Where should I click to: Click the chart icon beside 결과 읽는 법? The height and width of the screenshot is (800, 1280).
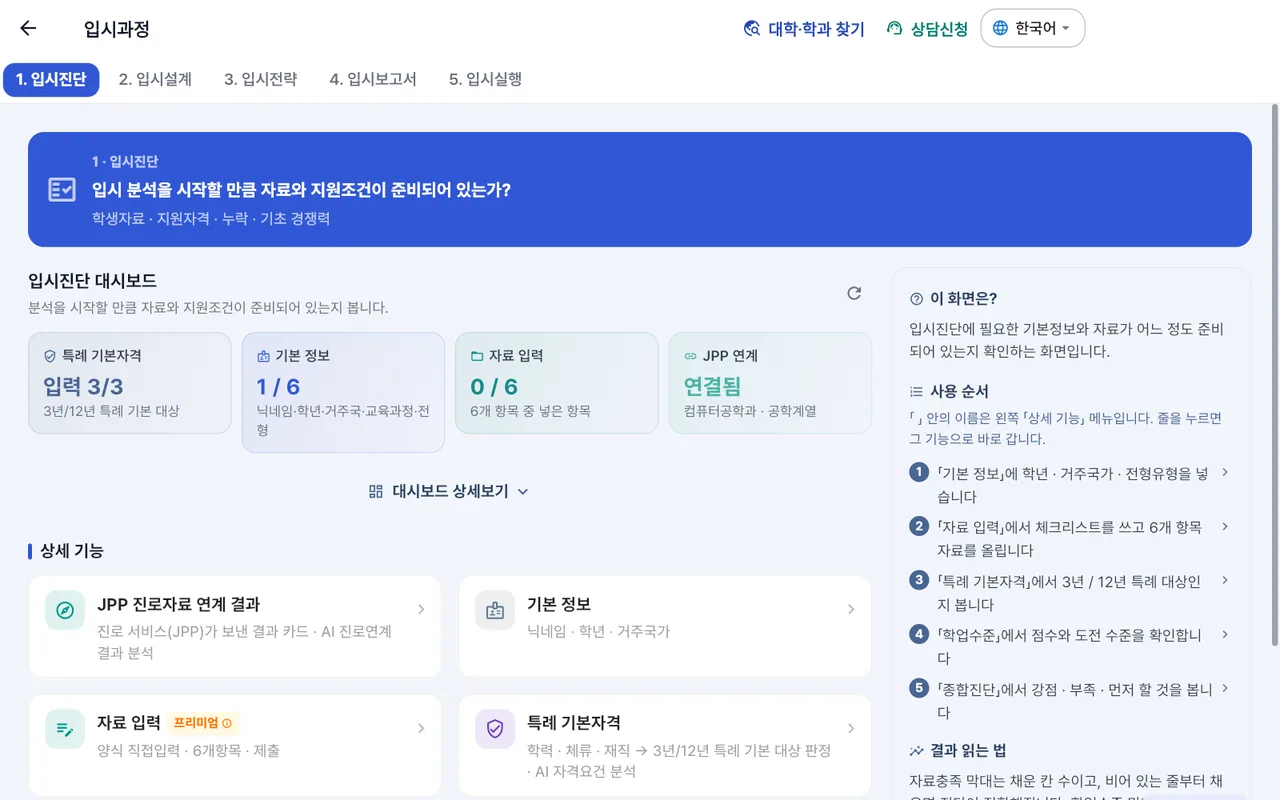click(916, 751)
